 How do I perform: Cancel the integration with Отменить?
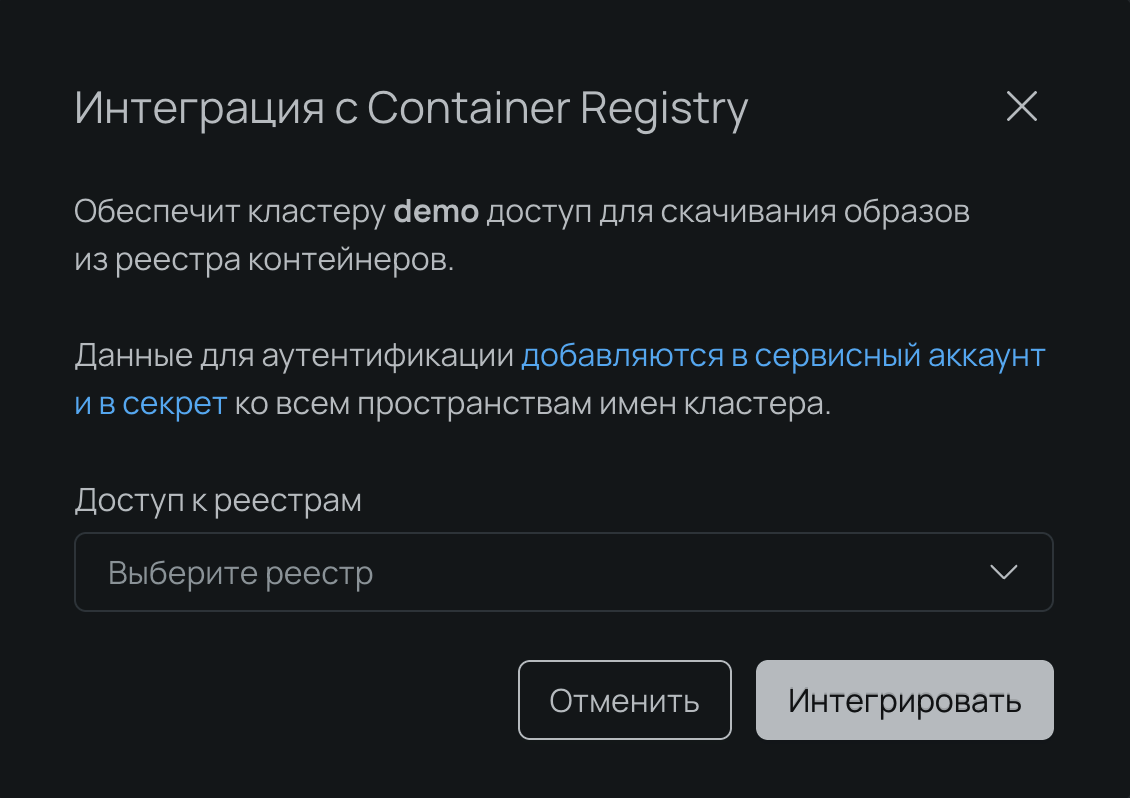624,700
